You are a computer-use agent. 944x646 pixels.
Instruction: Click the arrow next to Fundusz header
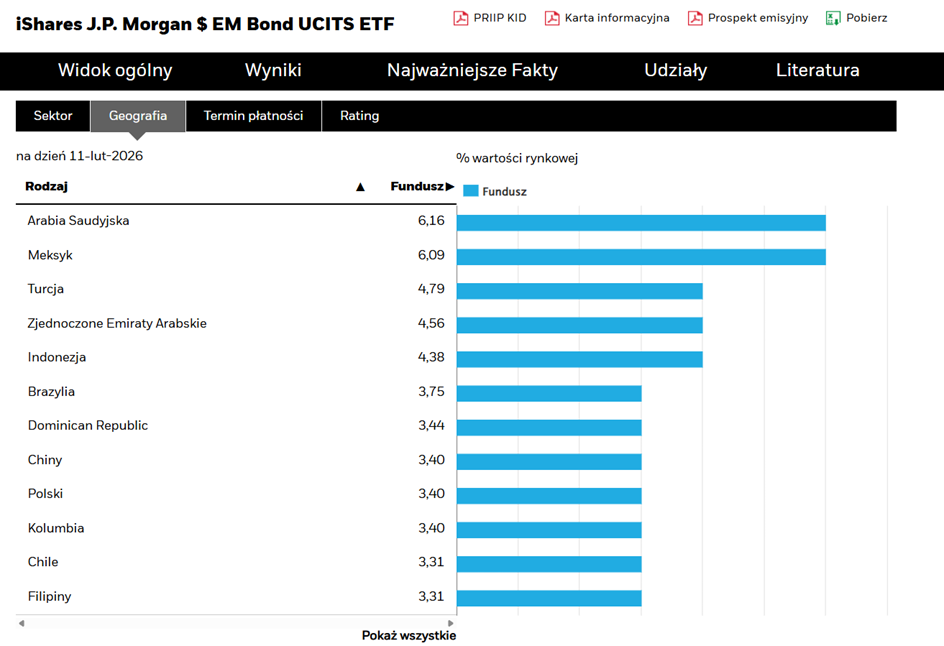click(450, 187)
